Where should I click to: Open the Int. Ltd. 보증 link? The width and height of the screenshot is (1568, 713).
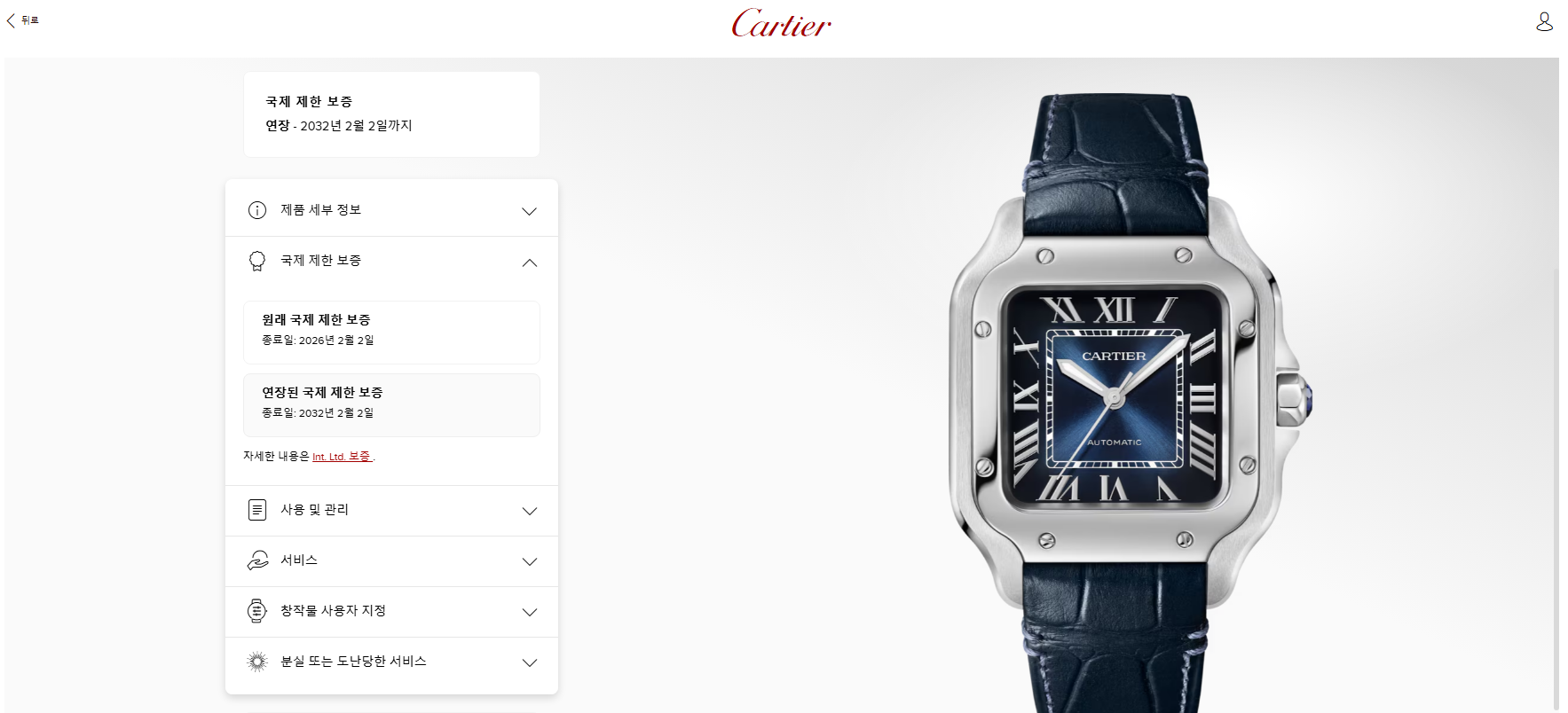[x=343, y=457]
